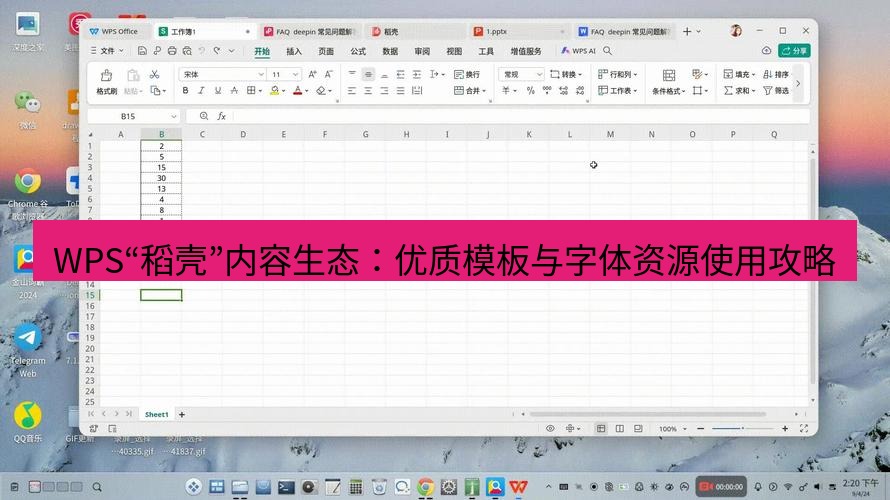Open the 视图 ribbon tab
The width and height of the screenshot is (890, 500).
454,51
